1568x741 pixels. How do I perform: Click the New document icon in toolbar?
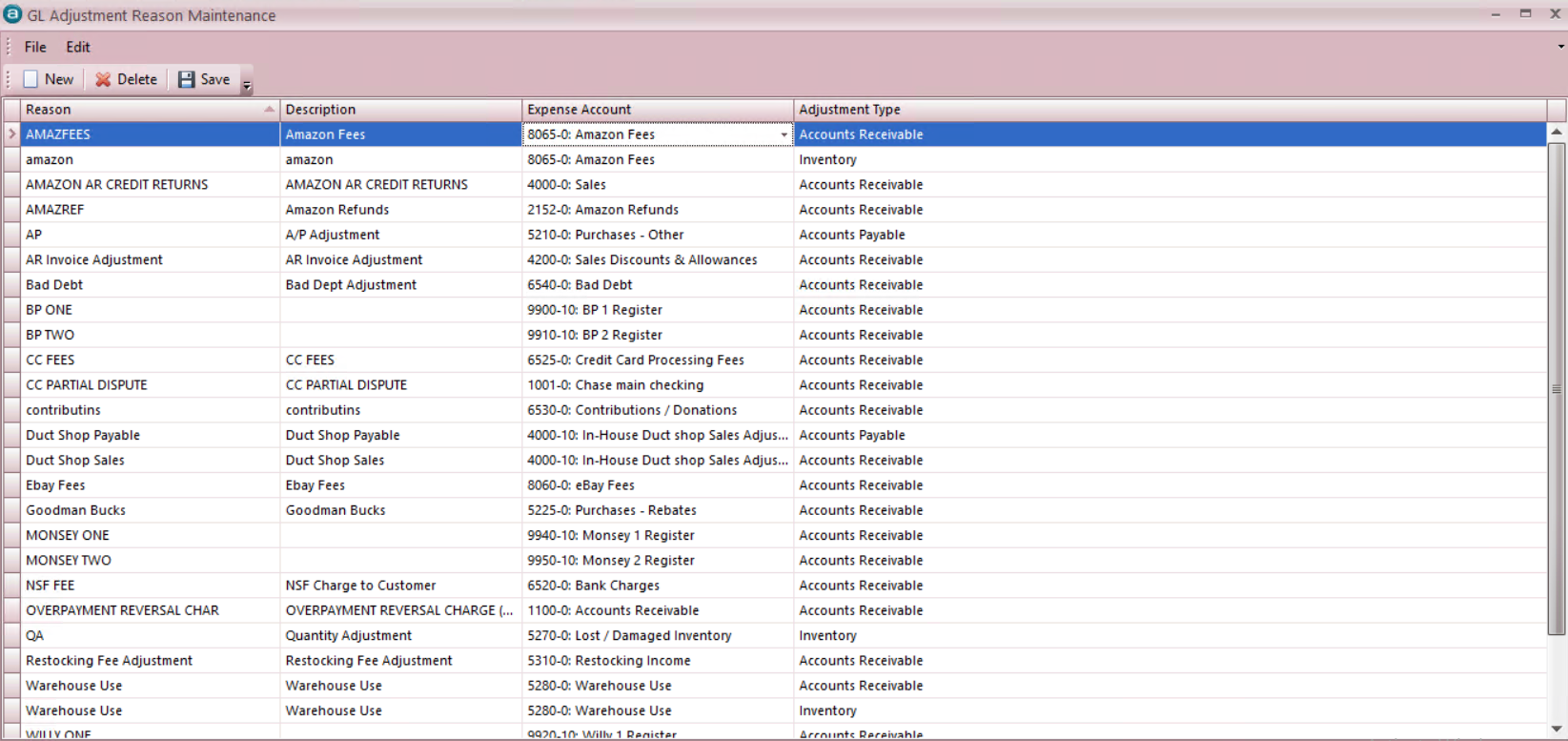point(31,80)
